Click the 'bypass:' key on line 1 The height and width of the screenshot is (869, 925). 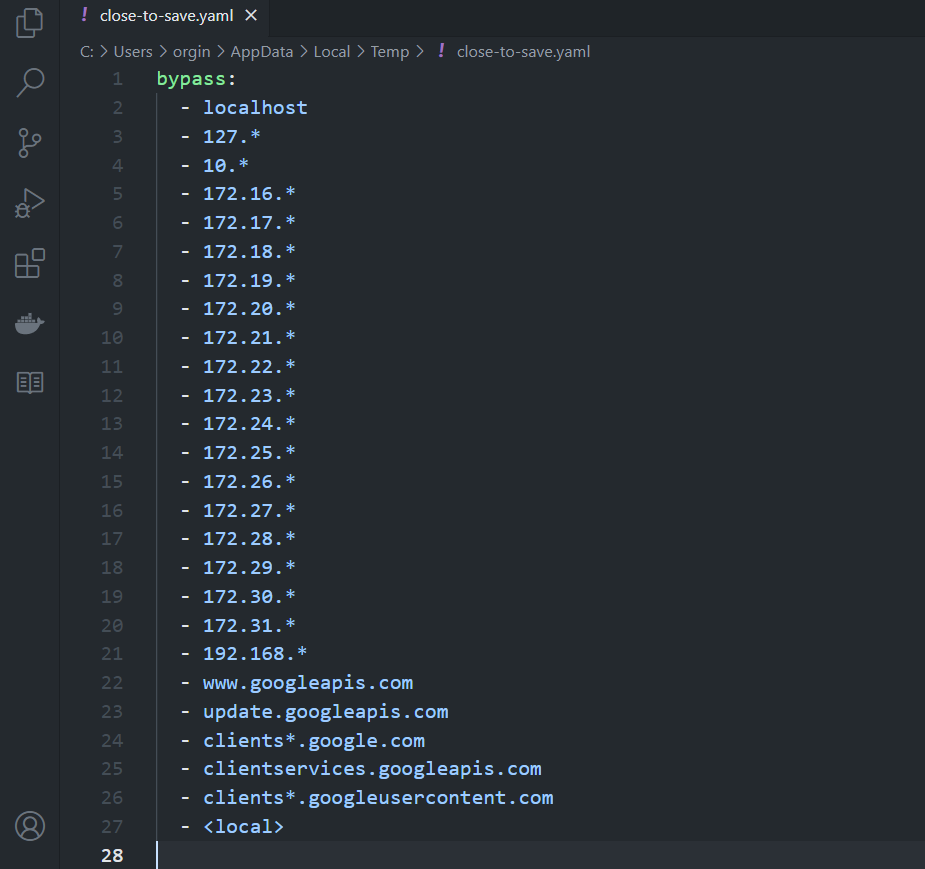click(x=196, y=79)
